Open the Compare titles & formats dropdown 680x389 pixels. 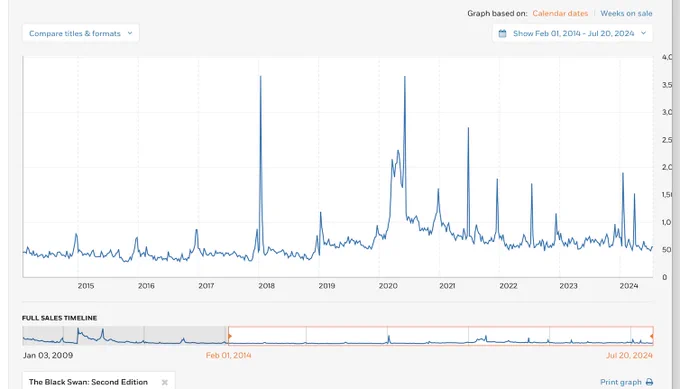point(81,33)
